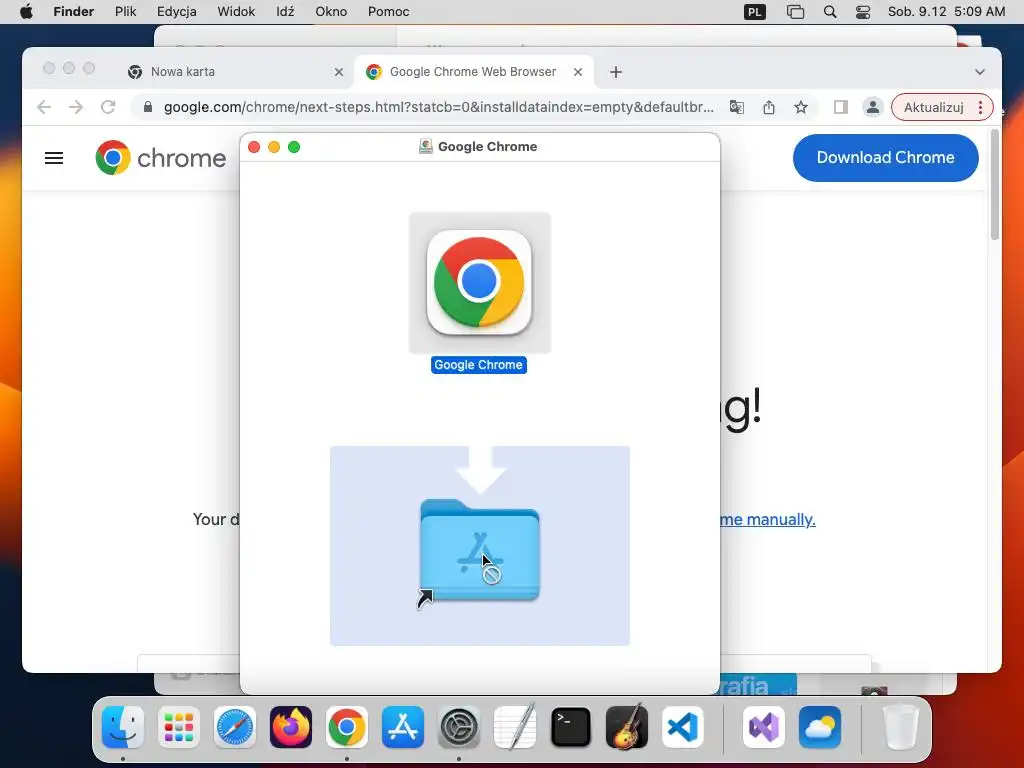The image size is (1024, 768).
Task: Open the Idź menu
Action: pos(285,12)
